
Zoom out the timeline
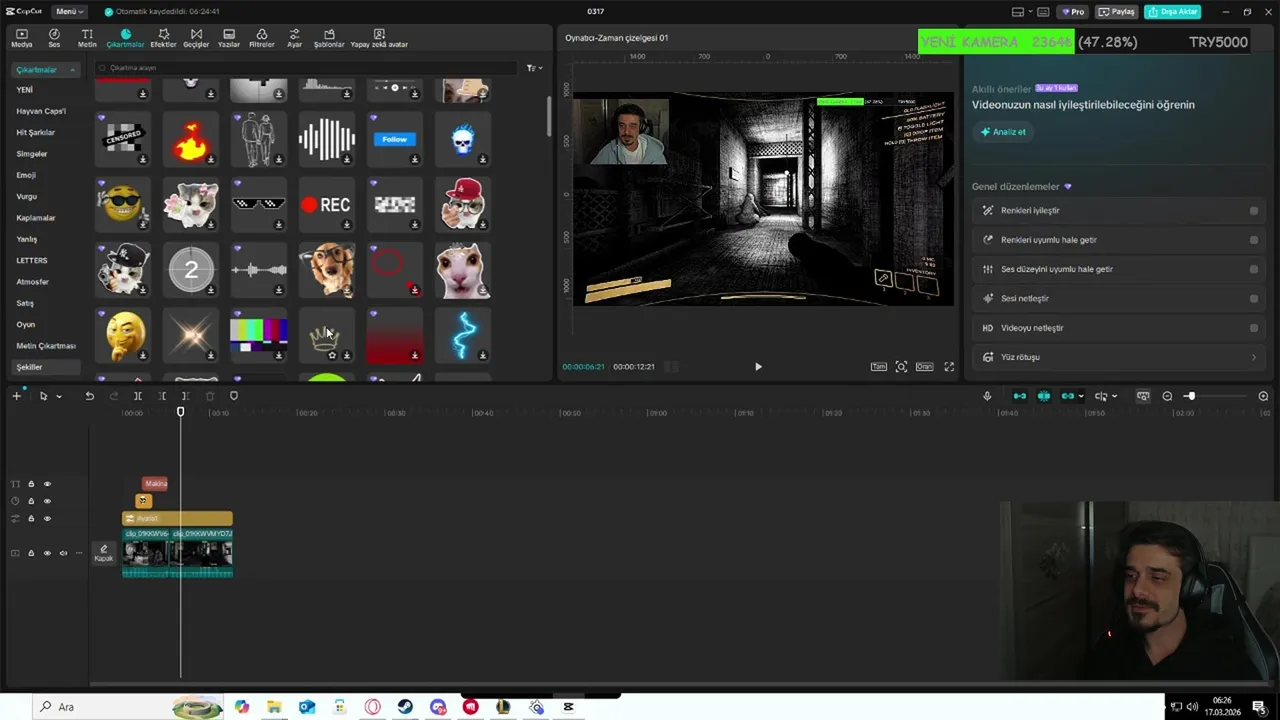point(1167,396)
